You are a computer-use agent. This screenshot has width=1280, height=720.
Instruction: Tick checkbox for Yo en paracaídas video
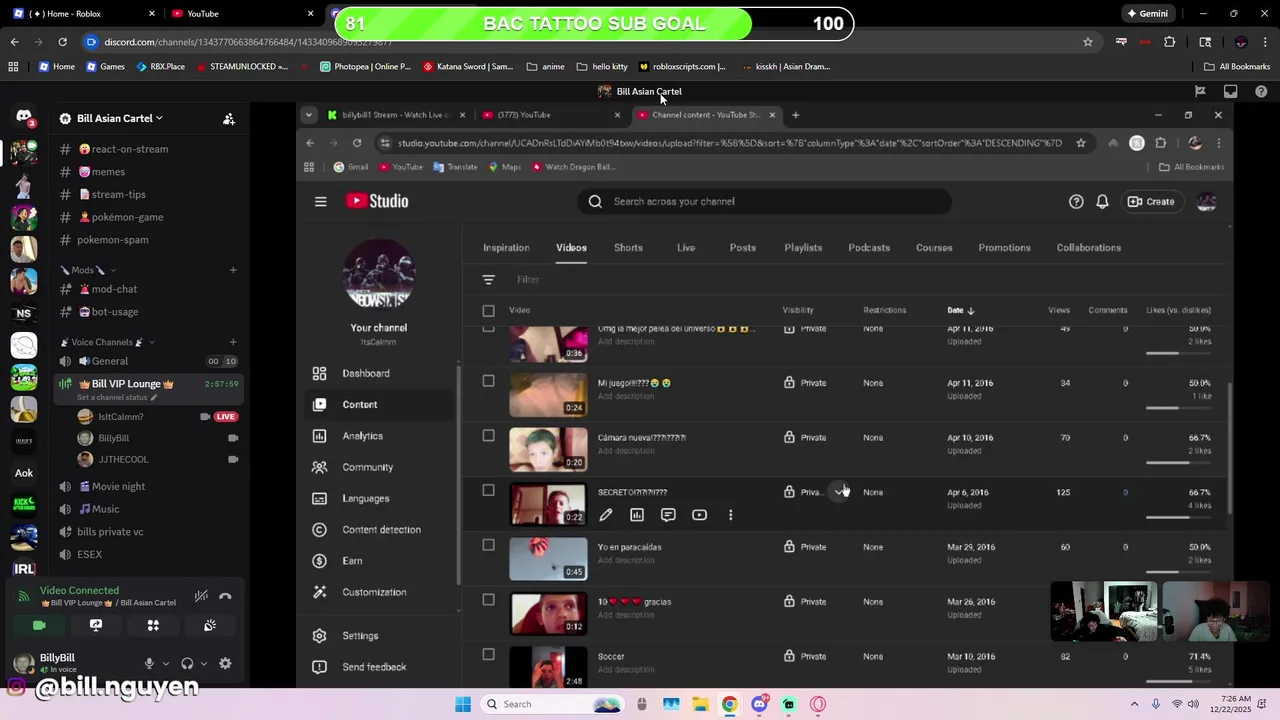(488, 545)
